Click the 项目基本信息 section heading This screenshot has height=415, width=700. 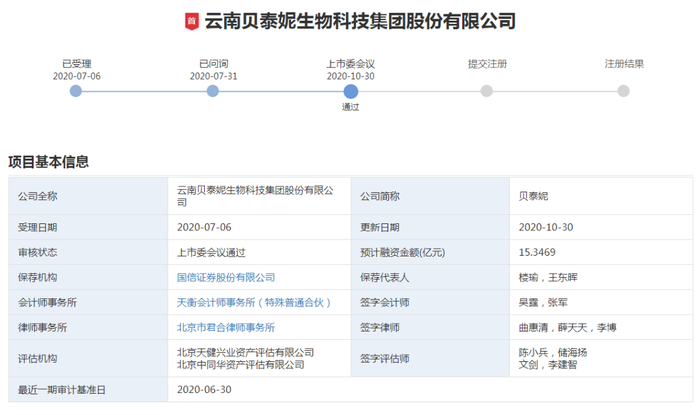49,162
